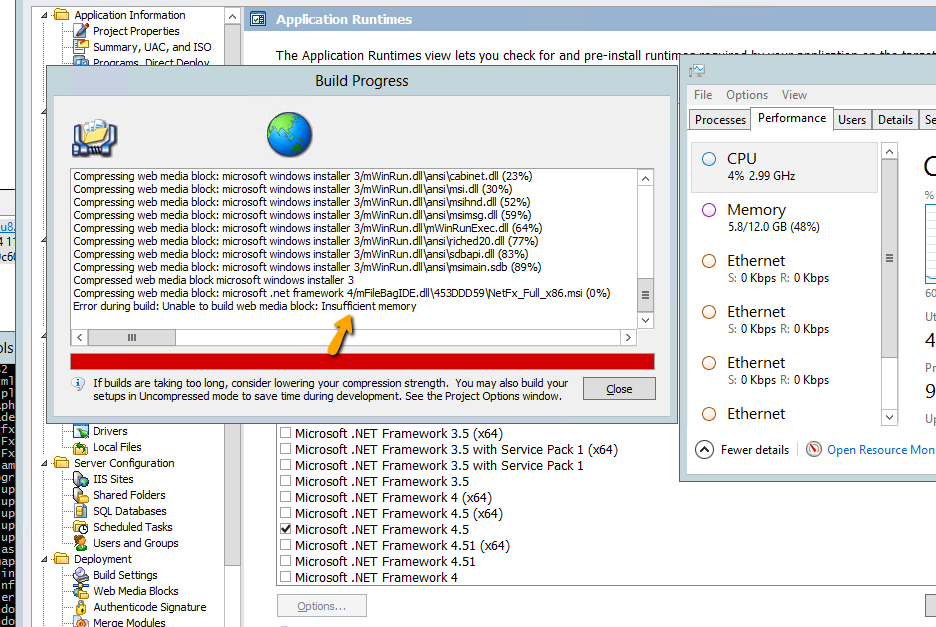Click Task Manager sidebar scroll up arrow

click(x=889, y=152)
